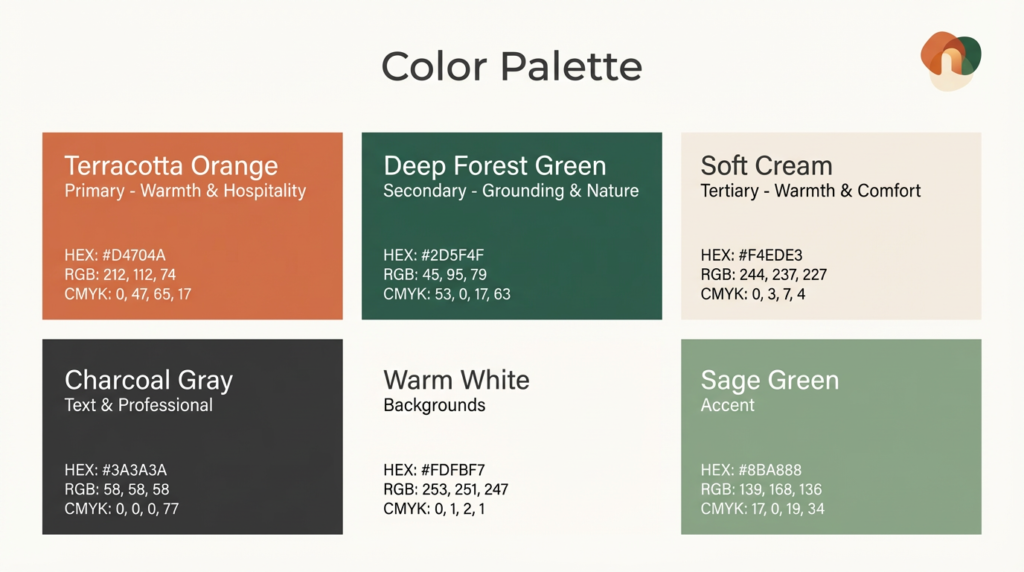Click the Warm White heading
The height and width of the screenshot is (572, 1024).
pos(456,380)
